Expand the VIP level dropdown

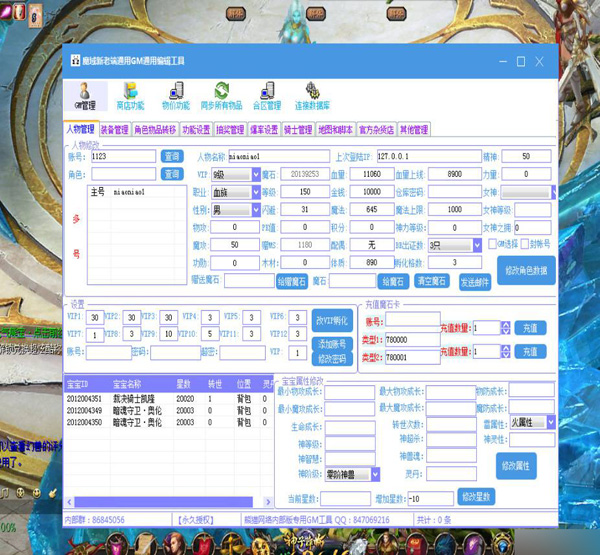pos(255,174)
